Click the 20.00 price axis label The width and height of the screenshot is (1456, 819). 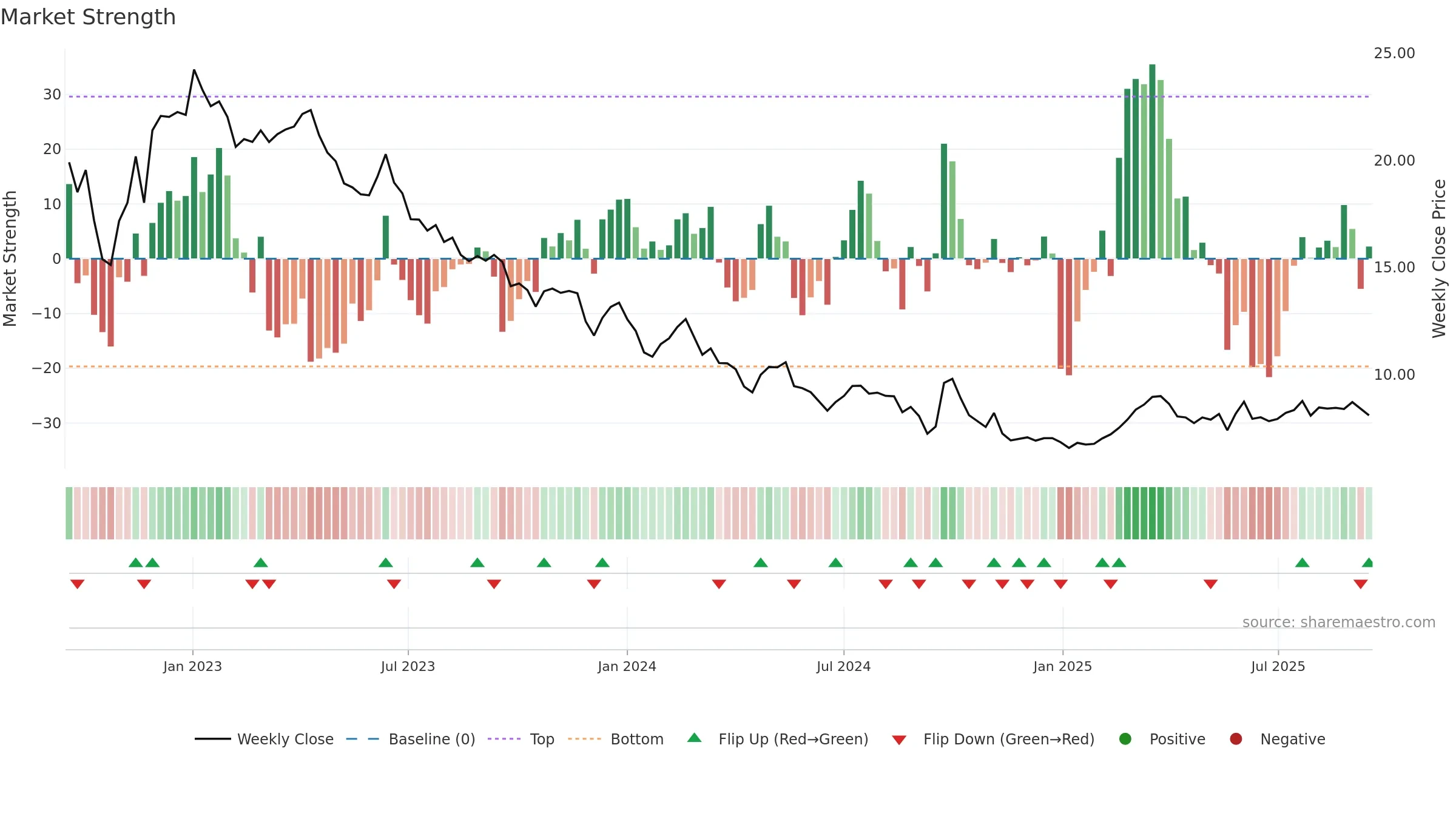(x=1394, y=161)
